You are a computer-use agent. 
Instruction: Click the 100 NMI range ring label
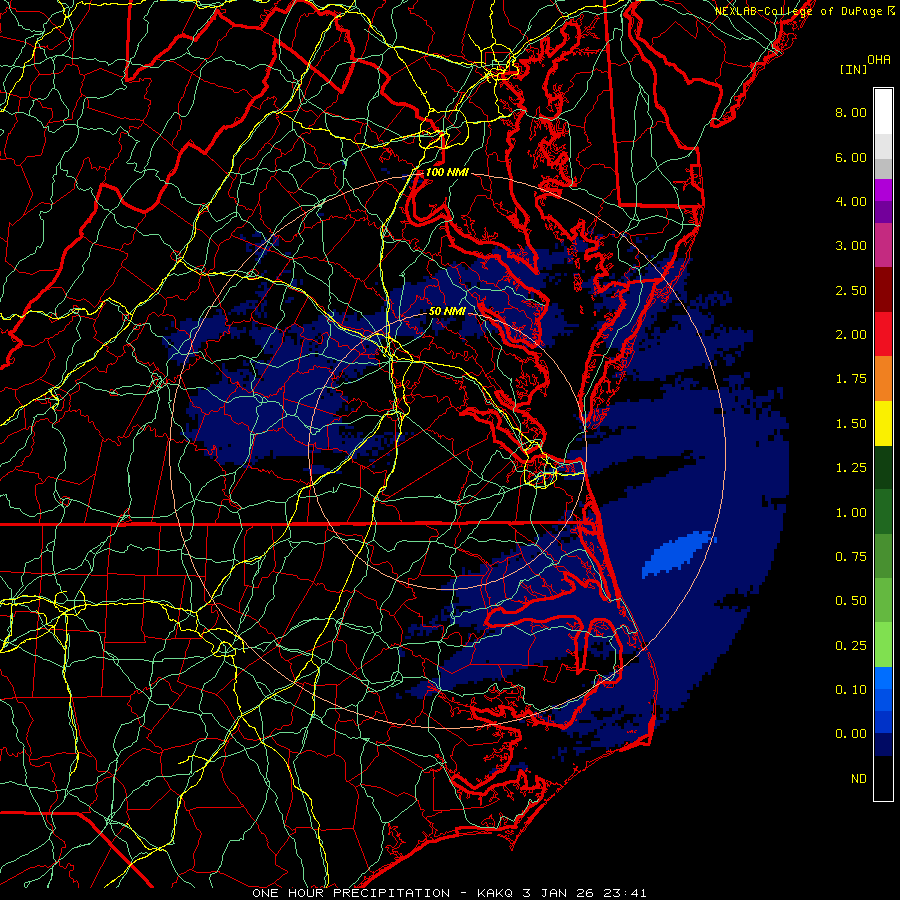pyautogui.click(x=447, y=172)
